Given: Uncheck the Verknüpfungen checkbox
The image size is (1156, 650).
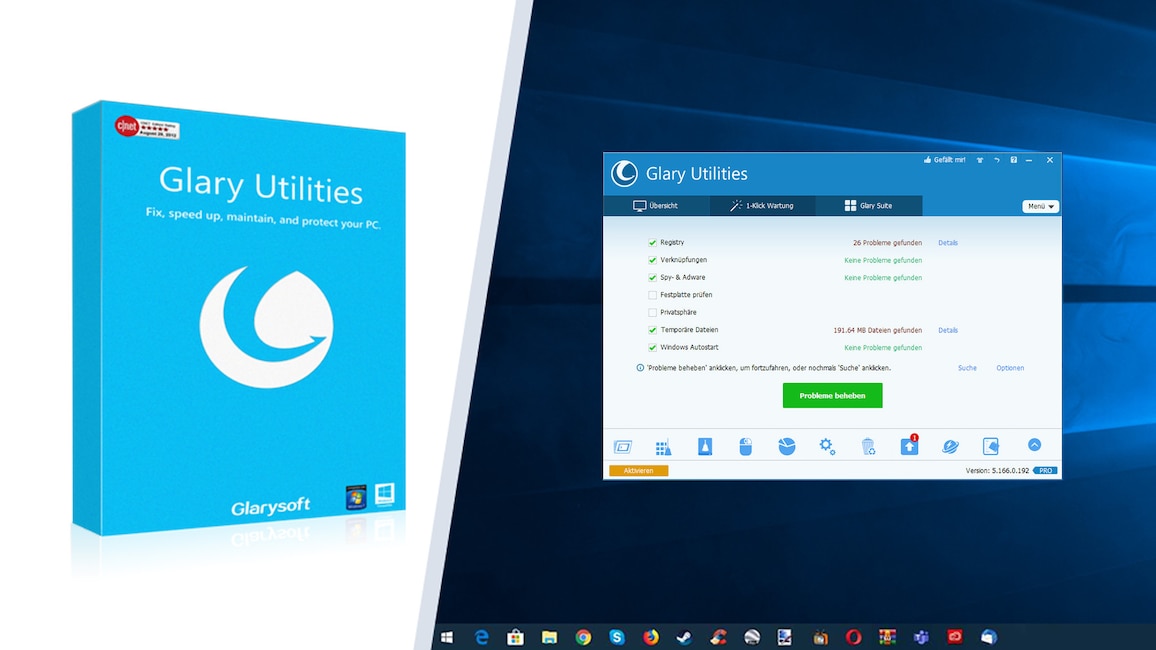Looking at the screenshot, I should coord(652,260).
